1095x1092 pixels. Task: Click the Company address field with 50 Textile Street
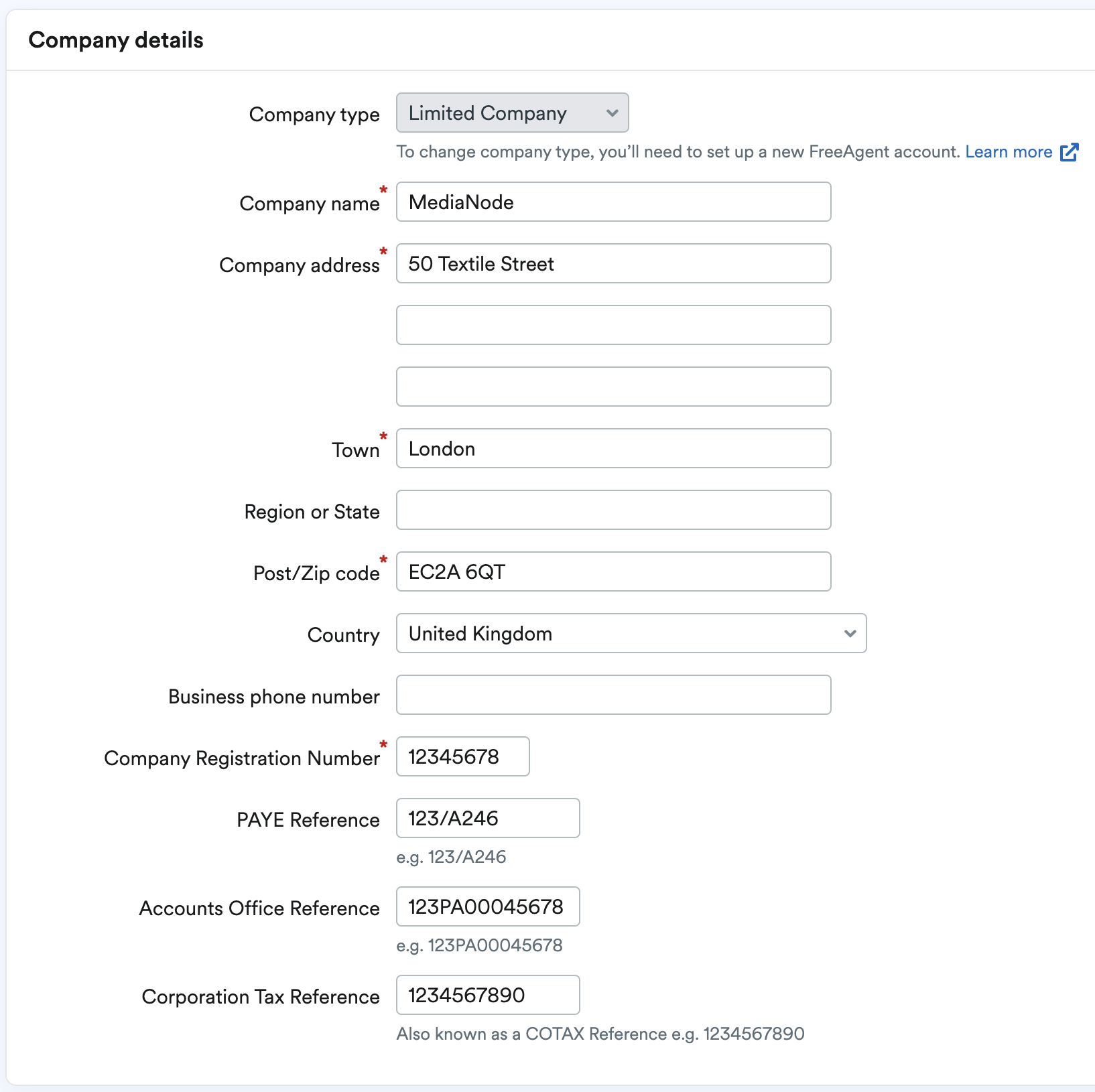(613, 263)
